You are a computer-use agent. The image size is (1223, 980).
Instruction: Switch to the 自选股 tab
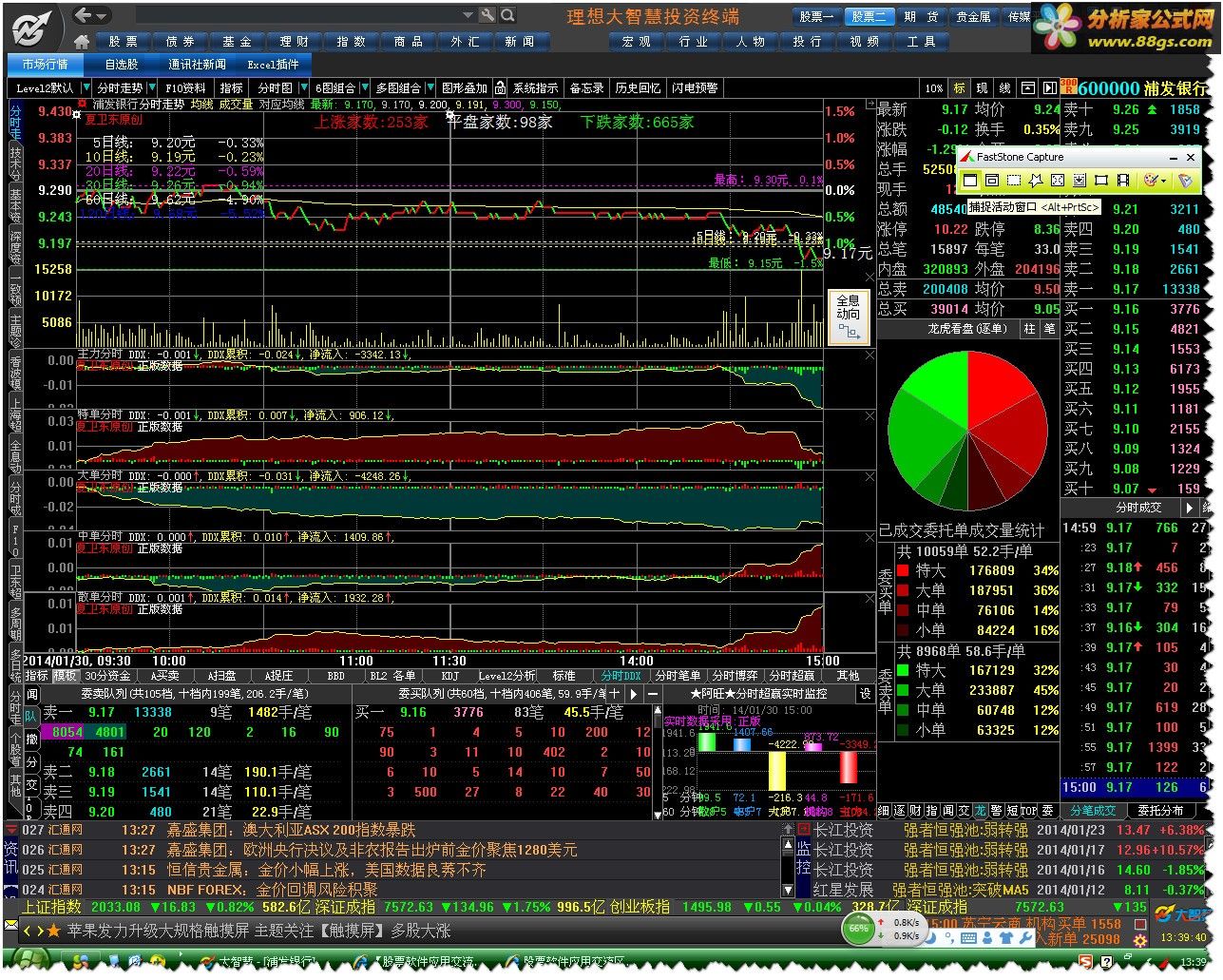coord(122,65)
